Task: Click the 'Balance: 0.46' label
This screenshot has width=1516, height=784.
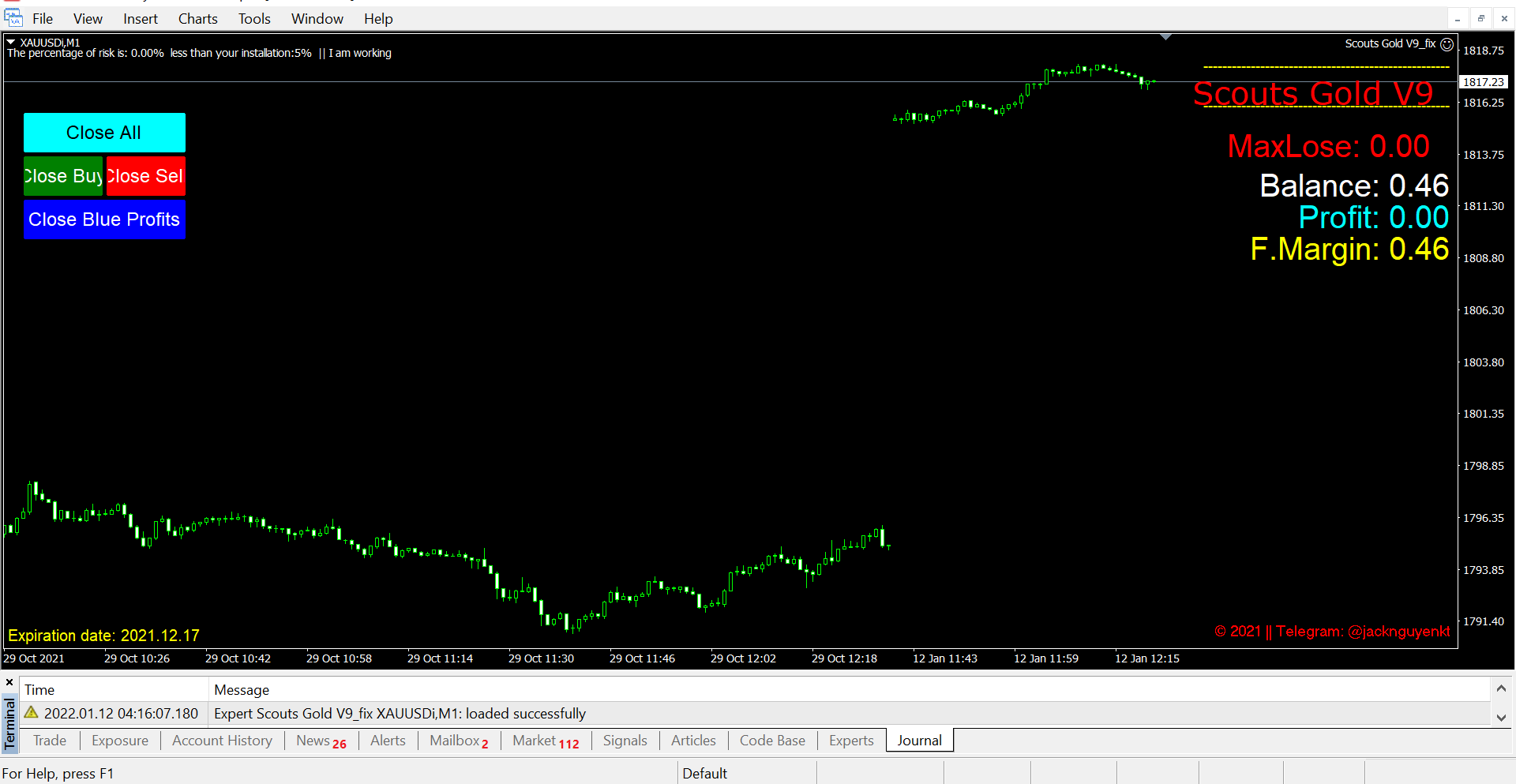Action: pos(1354,186)
